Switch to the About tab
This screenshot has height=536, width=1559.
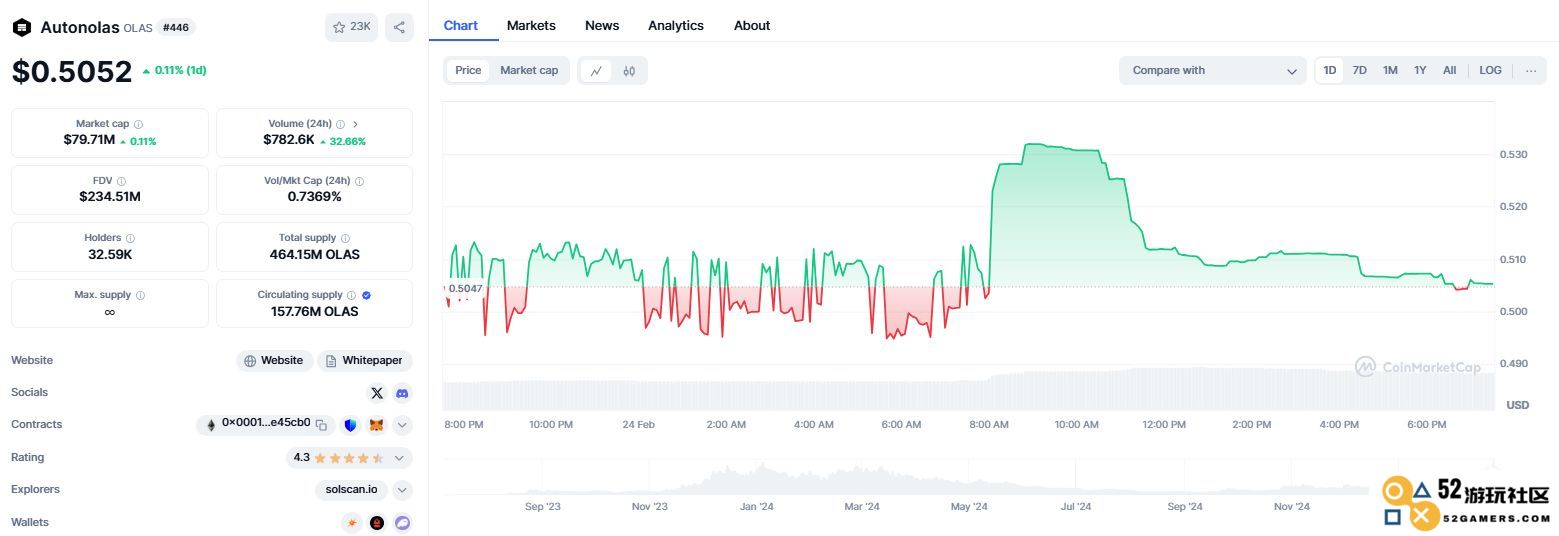tap(752, 25)
